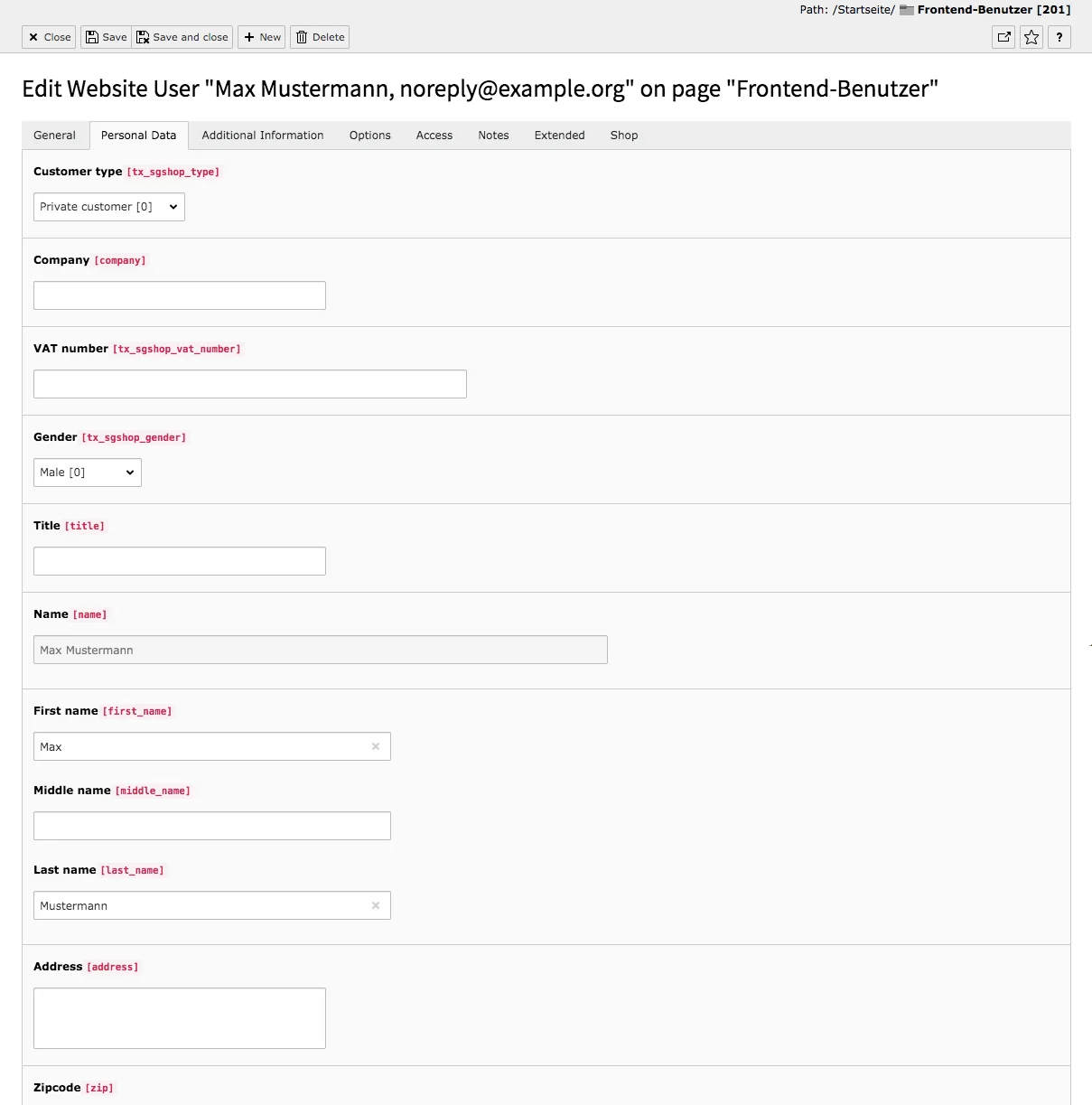Delete the record via the trash icon
Image resolution: width=1092 pixels, height=1105 pixels.
319,37
